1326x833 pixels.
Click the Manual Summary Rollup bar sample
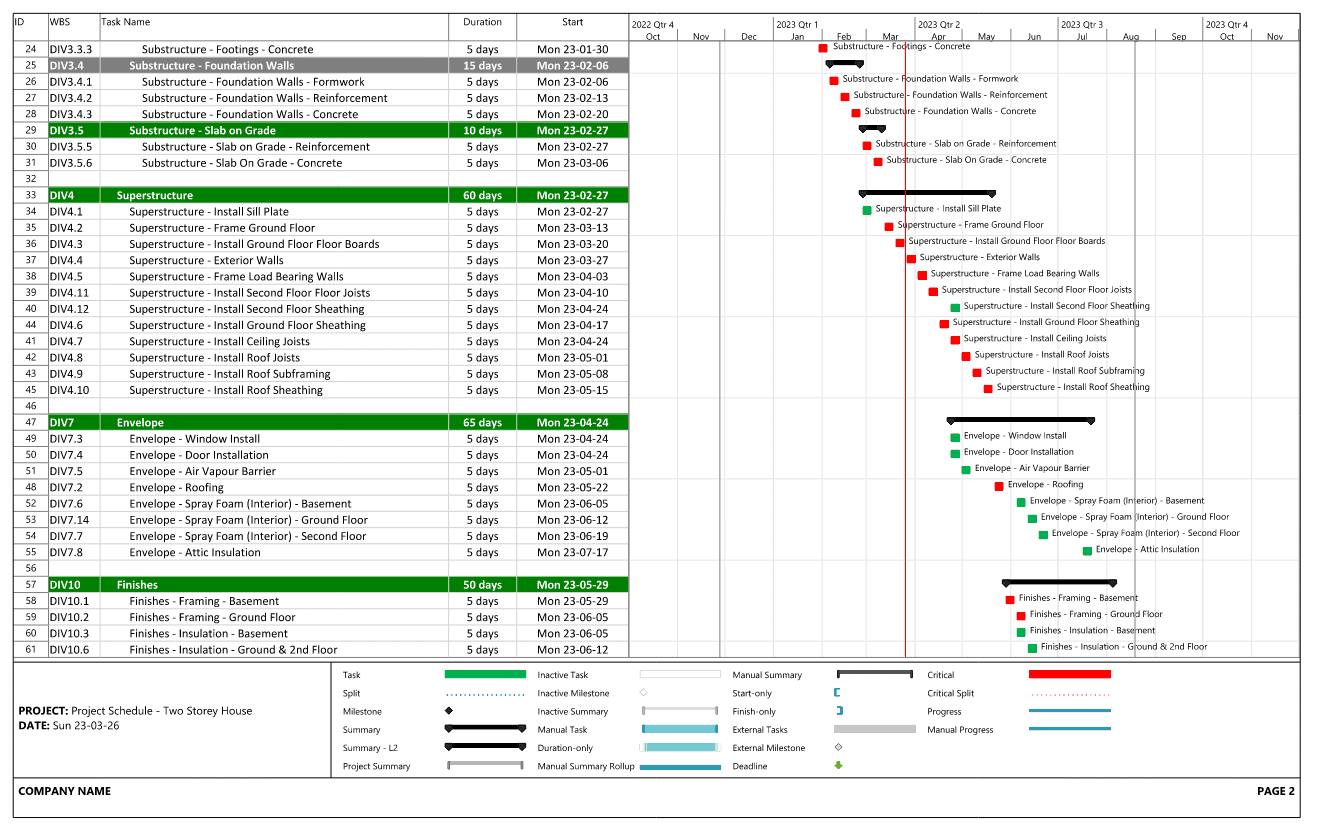coord(680,766)
